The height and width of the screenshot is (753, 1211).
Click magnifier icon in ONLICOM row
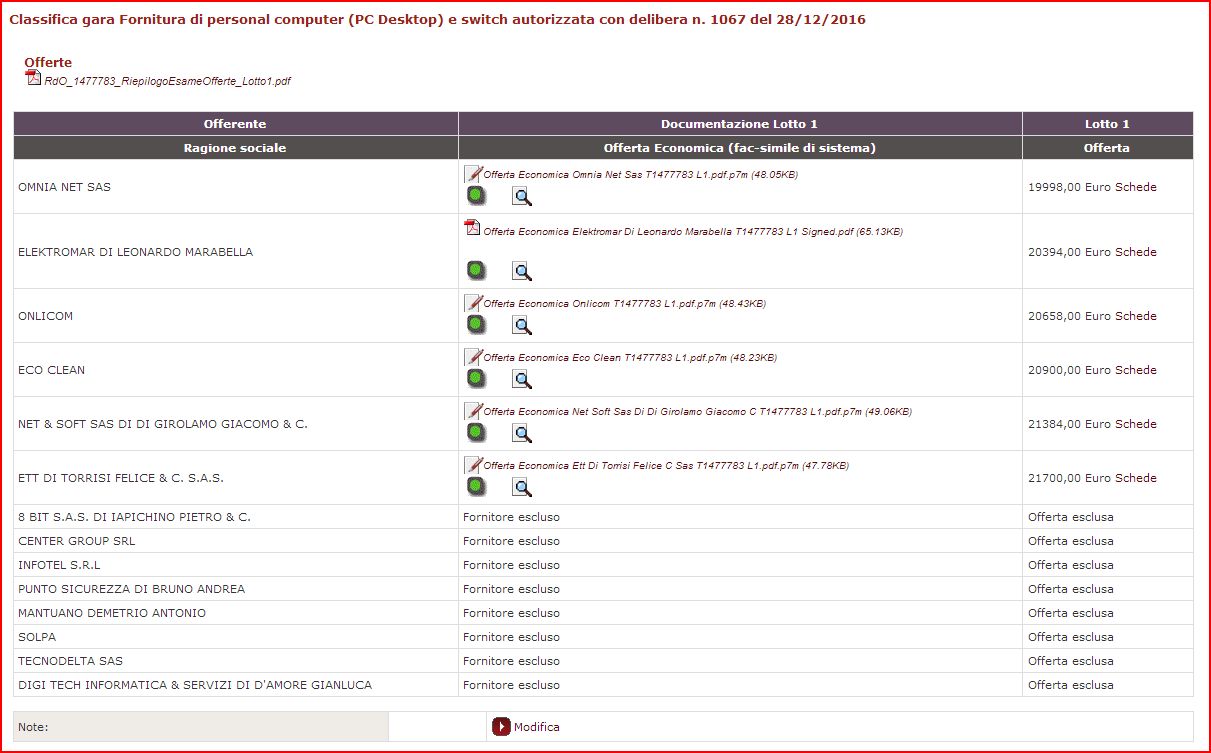tap(521, 325)
